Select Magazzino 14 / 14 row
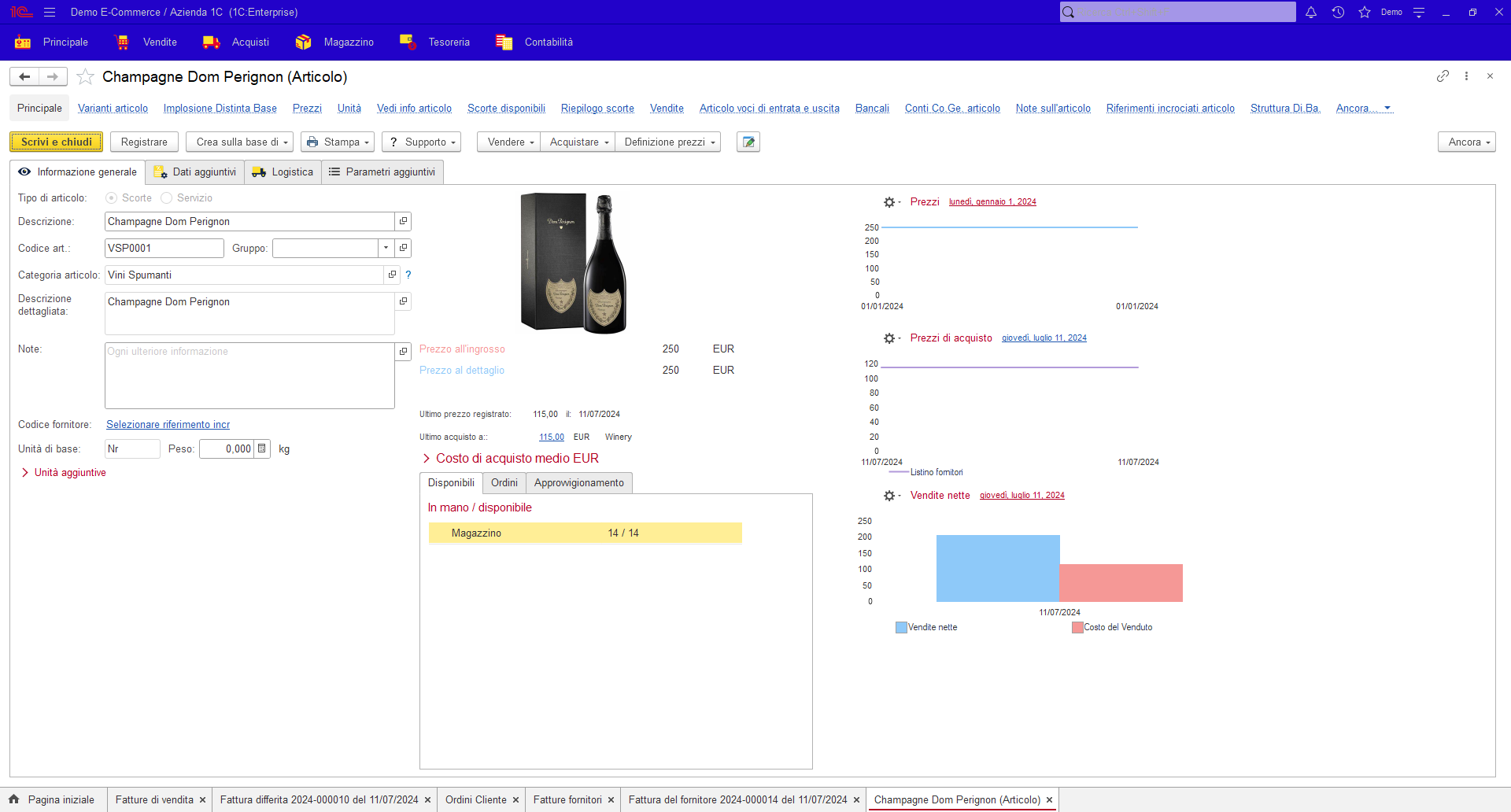This screenshot has width=1511, height=812. [586, 533]
